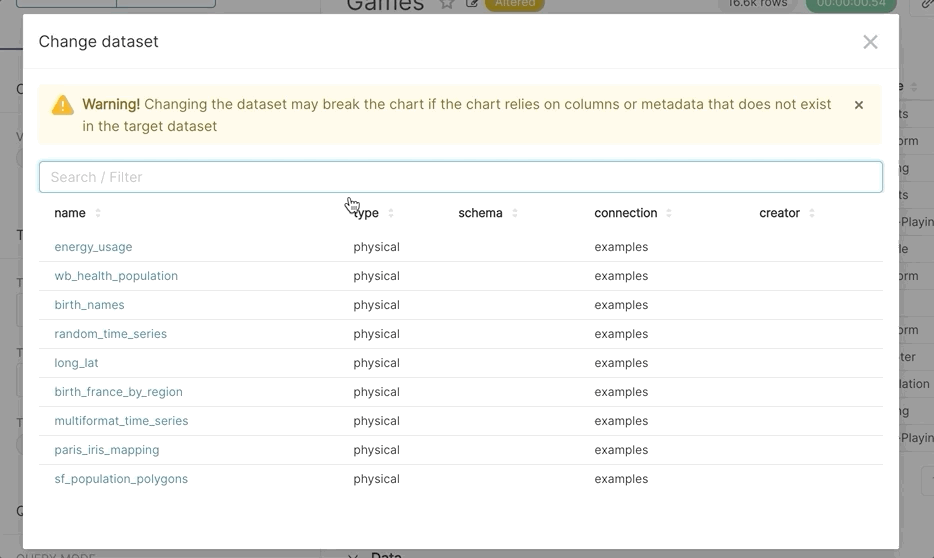The image size is (934, 558).
Task: Sort by schema column
Action: click(515, 213)
